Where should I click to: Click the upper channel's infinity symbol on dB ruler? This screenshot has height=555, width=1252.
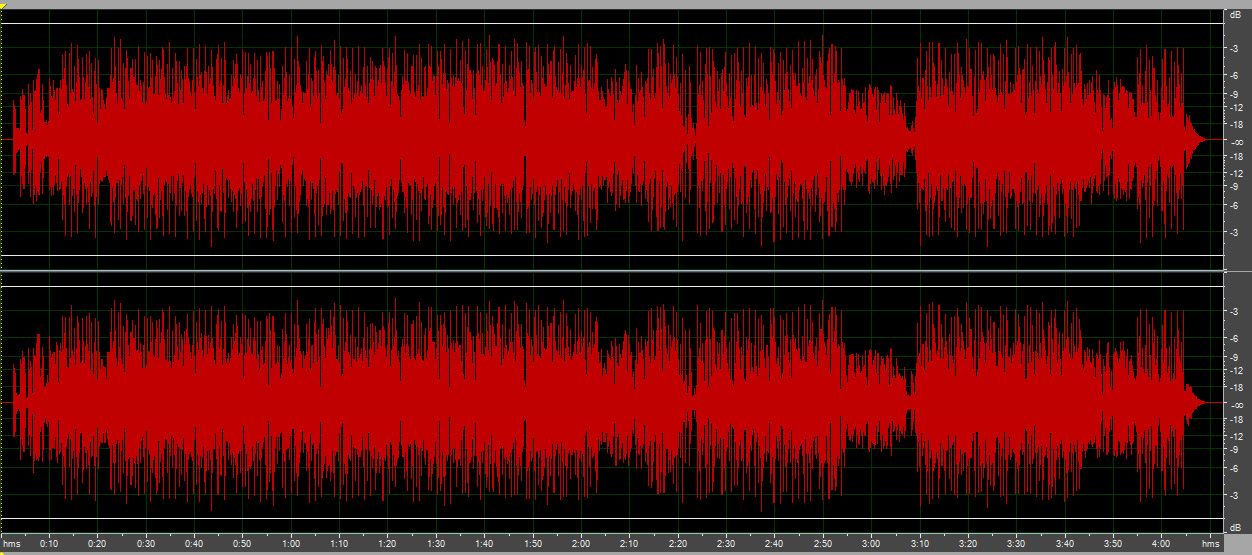click(x=1236, y=141)
